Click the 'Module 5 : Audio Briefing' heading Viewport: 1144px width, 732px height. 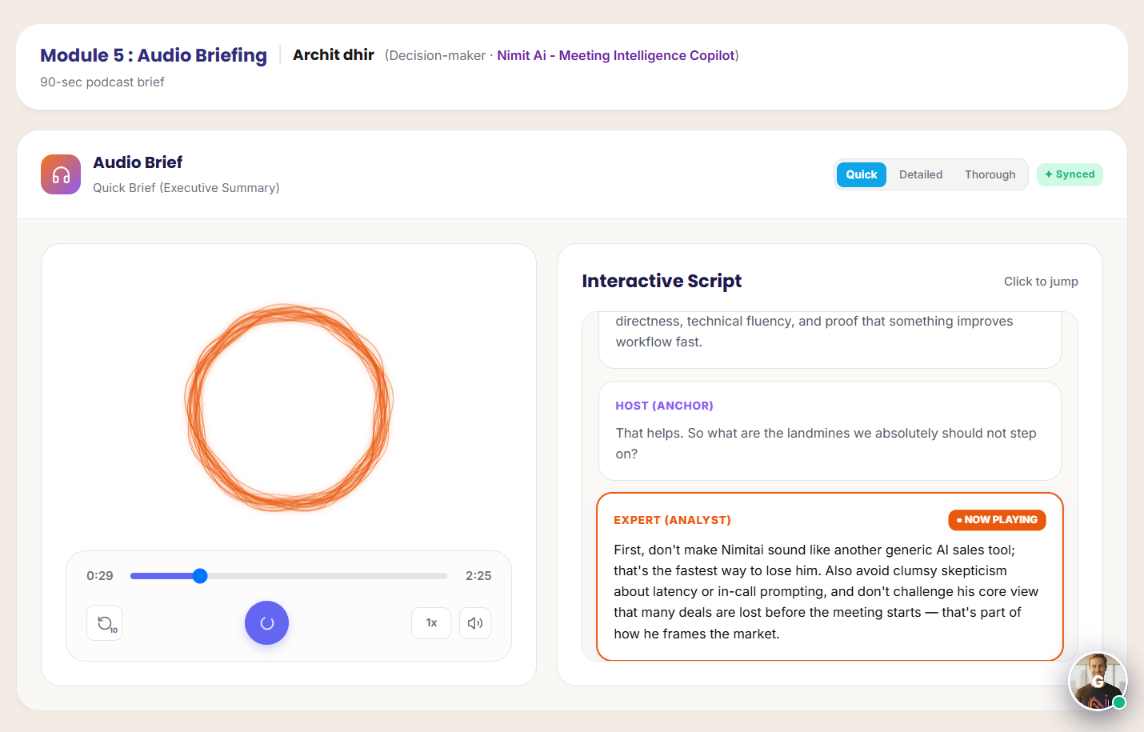click(153, 55)
